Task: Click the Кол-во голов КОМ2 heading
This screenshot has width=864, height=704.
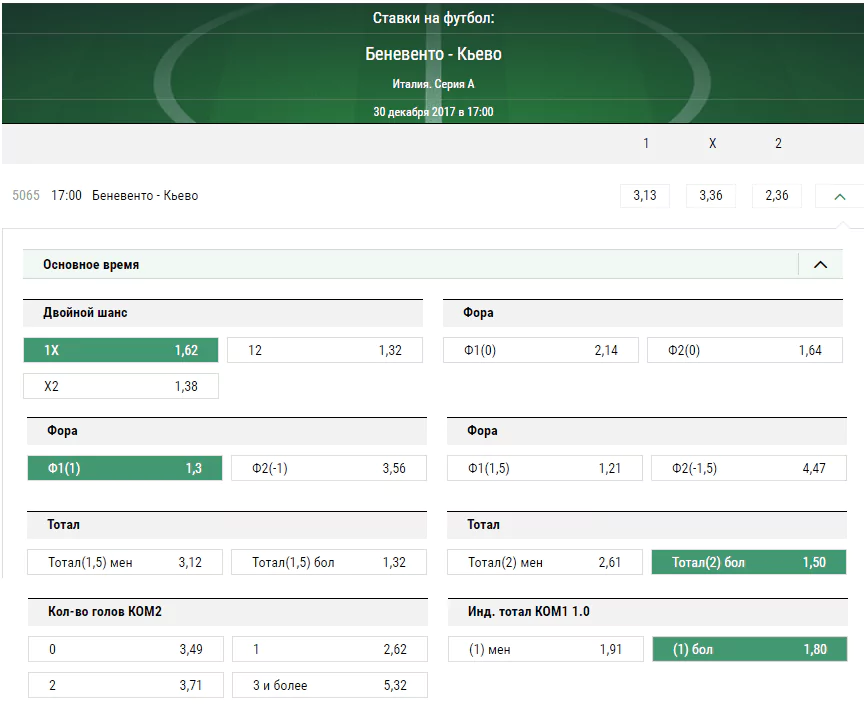Action: [x=105, y=611]
